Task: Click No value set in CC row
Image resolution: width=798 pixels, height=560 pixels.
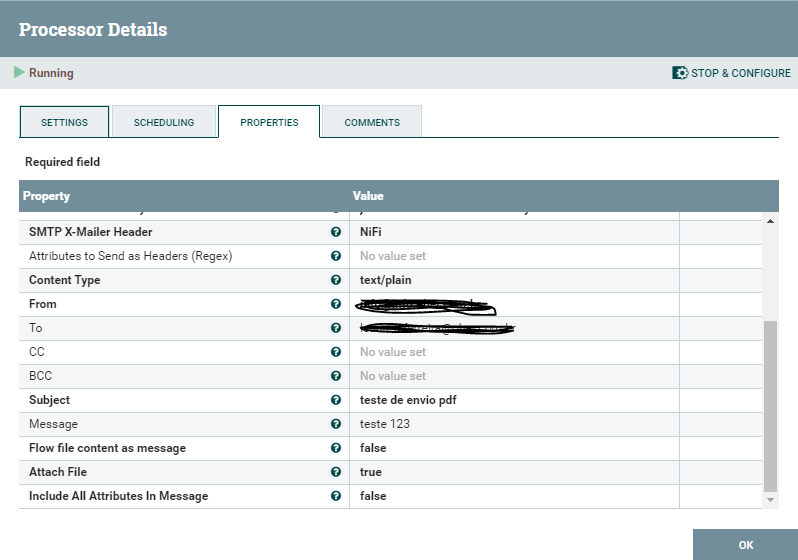Action: click(392, 352)
